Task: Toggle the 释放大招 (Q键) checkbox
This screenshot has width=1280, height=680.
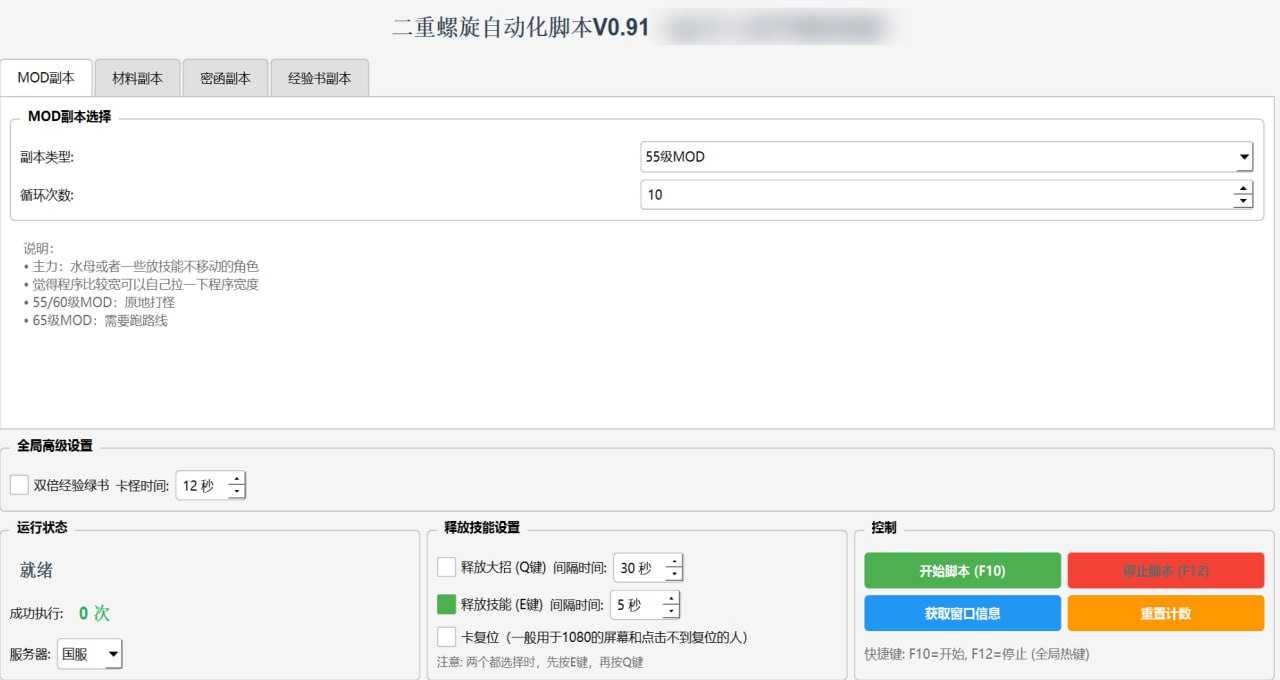Action: pyautogui.click(x=447, y=568)
